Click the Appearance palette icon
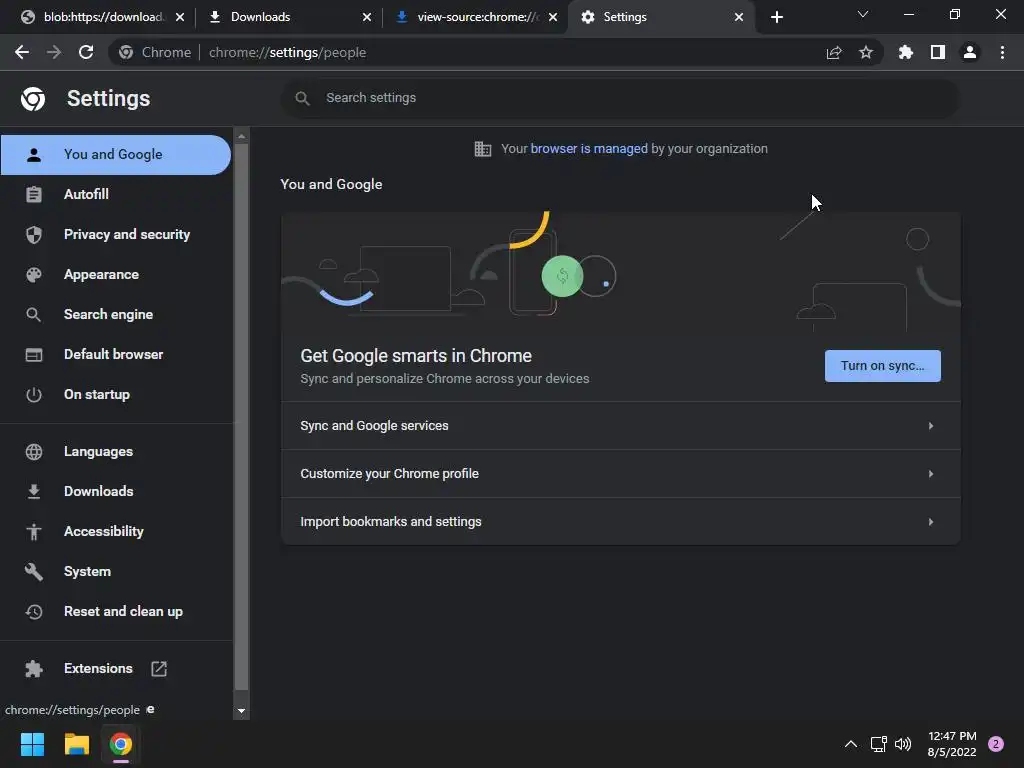Image resolution: width=1024 pixels, height=768 pixels. tap(34, 275)
